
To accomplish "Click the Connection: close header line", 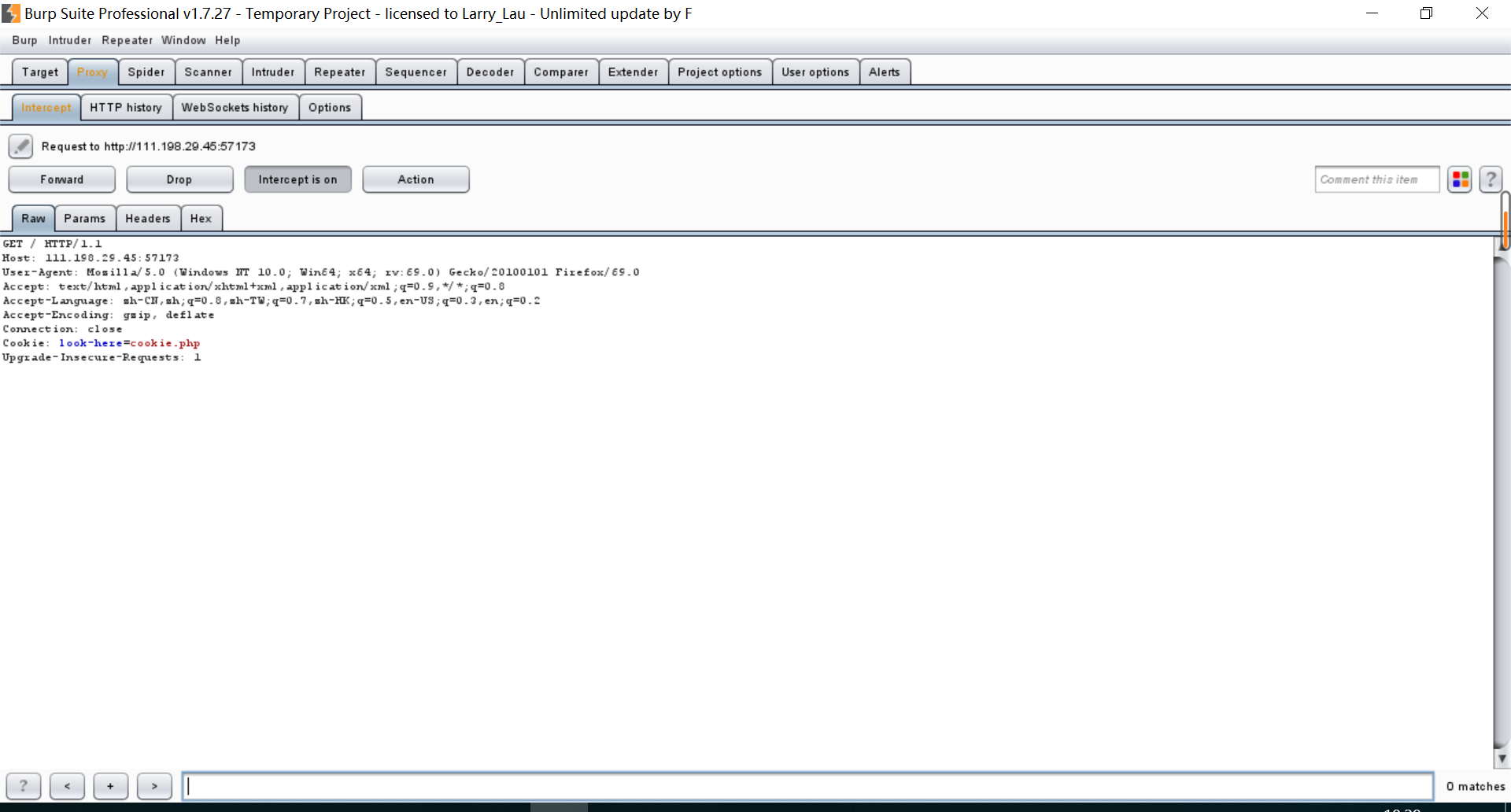I will (x=62, y=329).
